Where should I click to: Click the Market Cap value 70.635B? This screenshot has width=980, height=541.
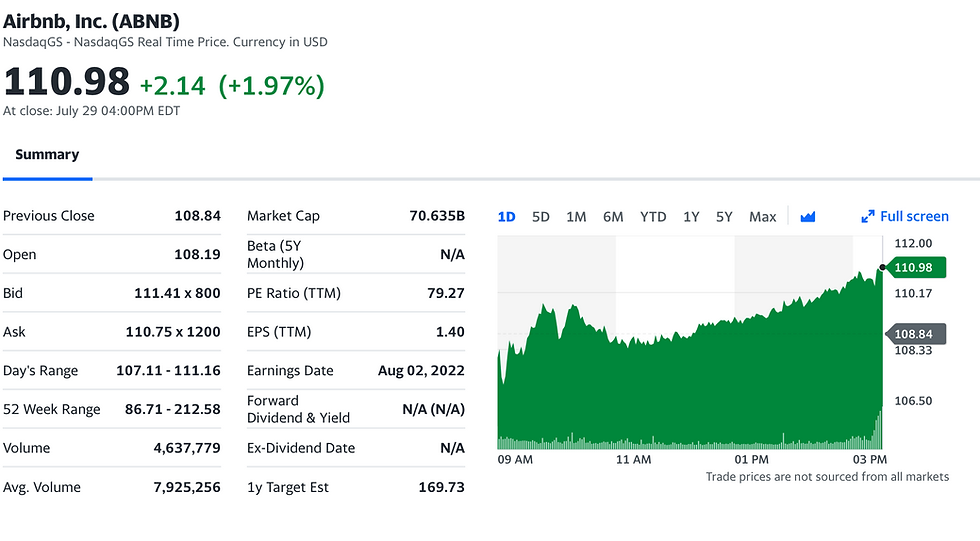437,216
